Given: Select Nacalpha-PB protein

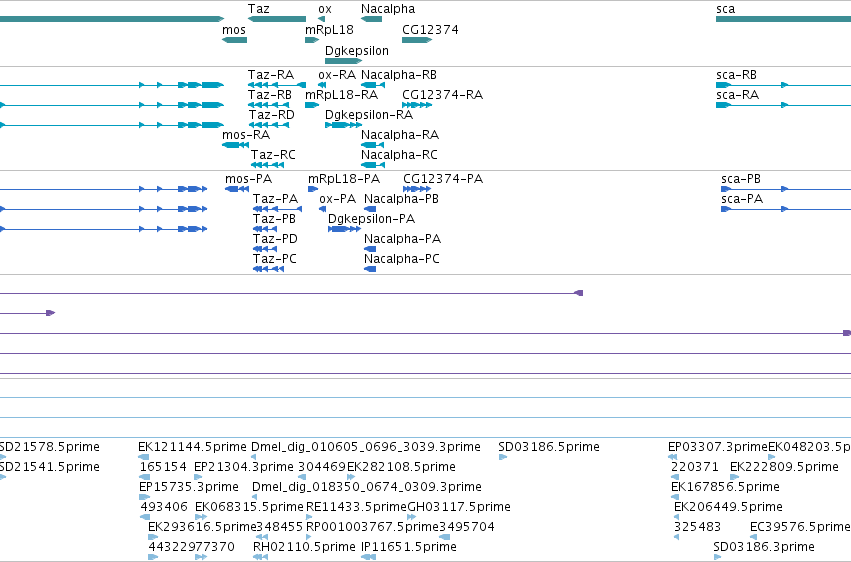Looking at the screenshot, I should [370, 209].
